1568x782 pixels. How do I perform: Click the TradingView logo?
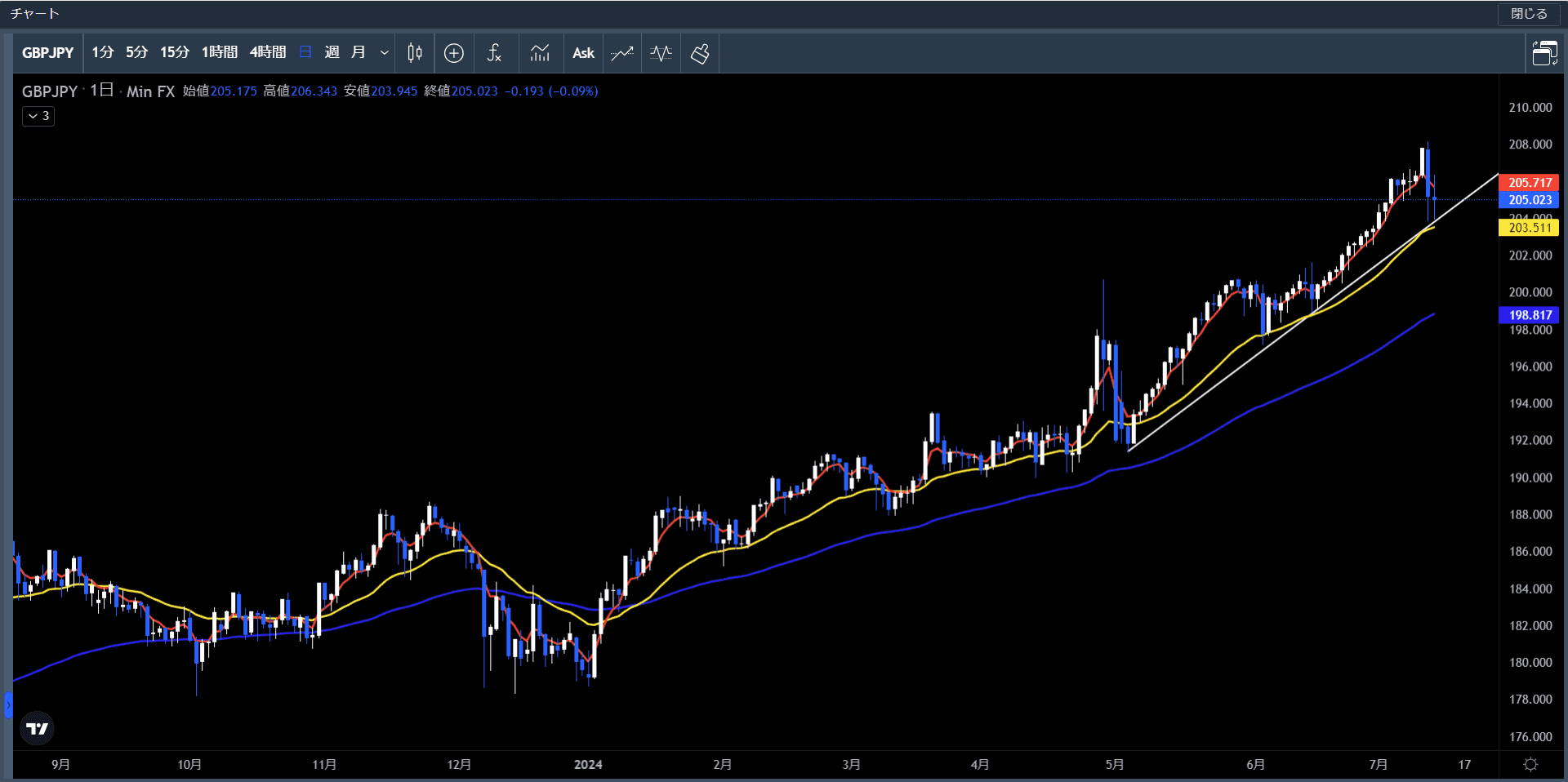click(x=37, y=728)
